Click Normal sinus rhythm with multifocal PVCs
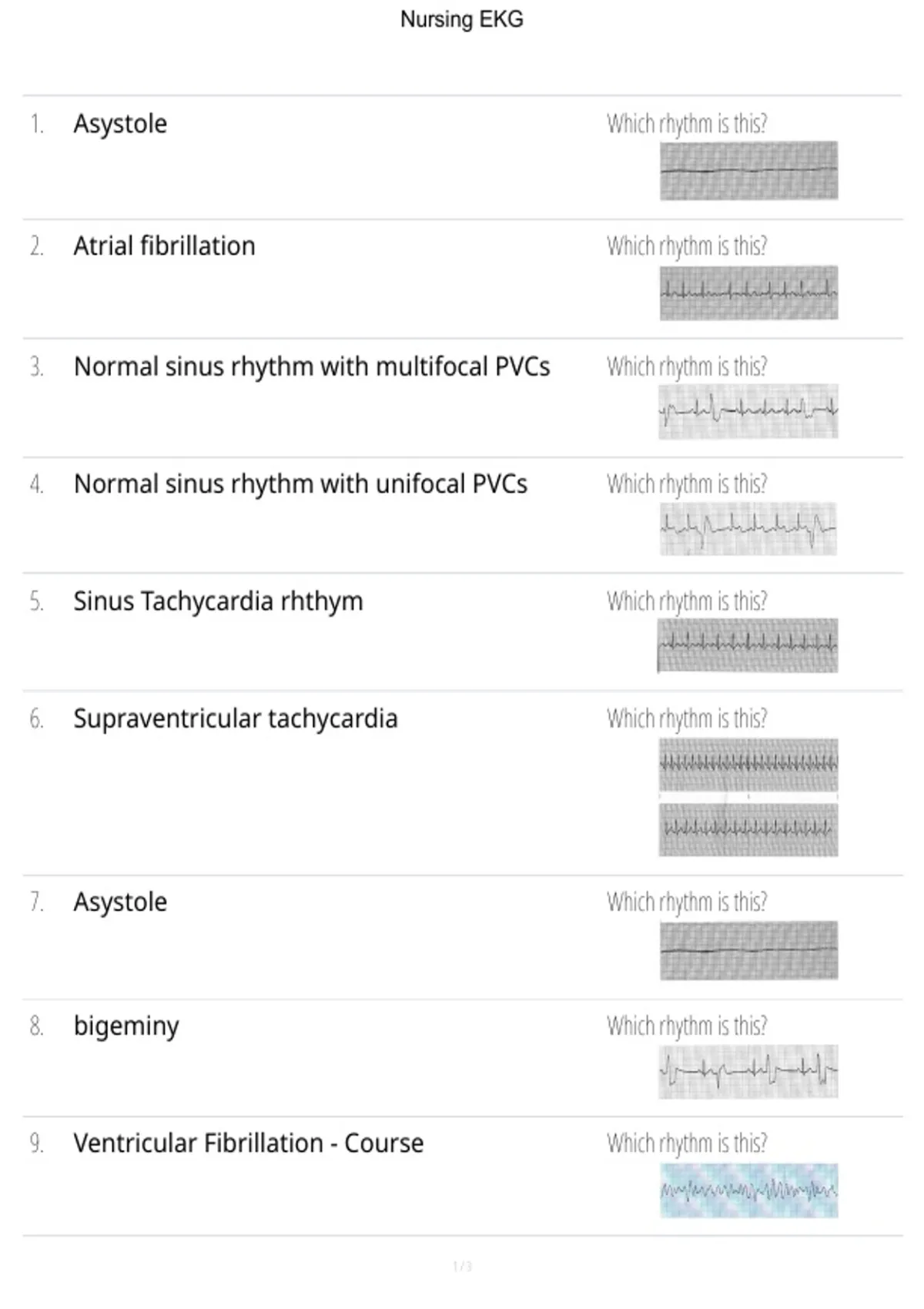This screenshot has width=924, height=1309. pyautogui.click(x=312, y=367)
